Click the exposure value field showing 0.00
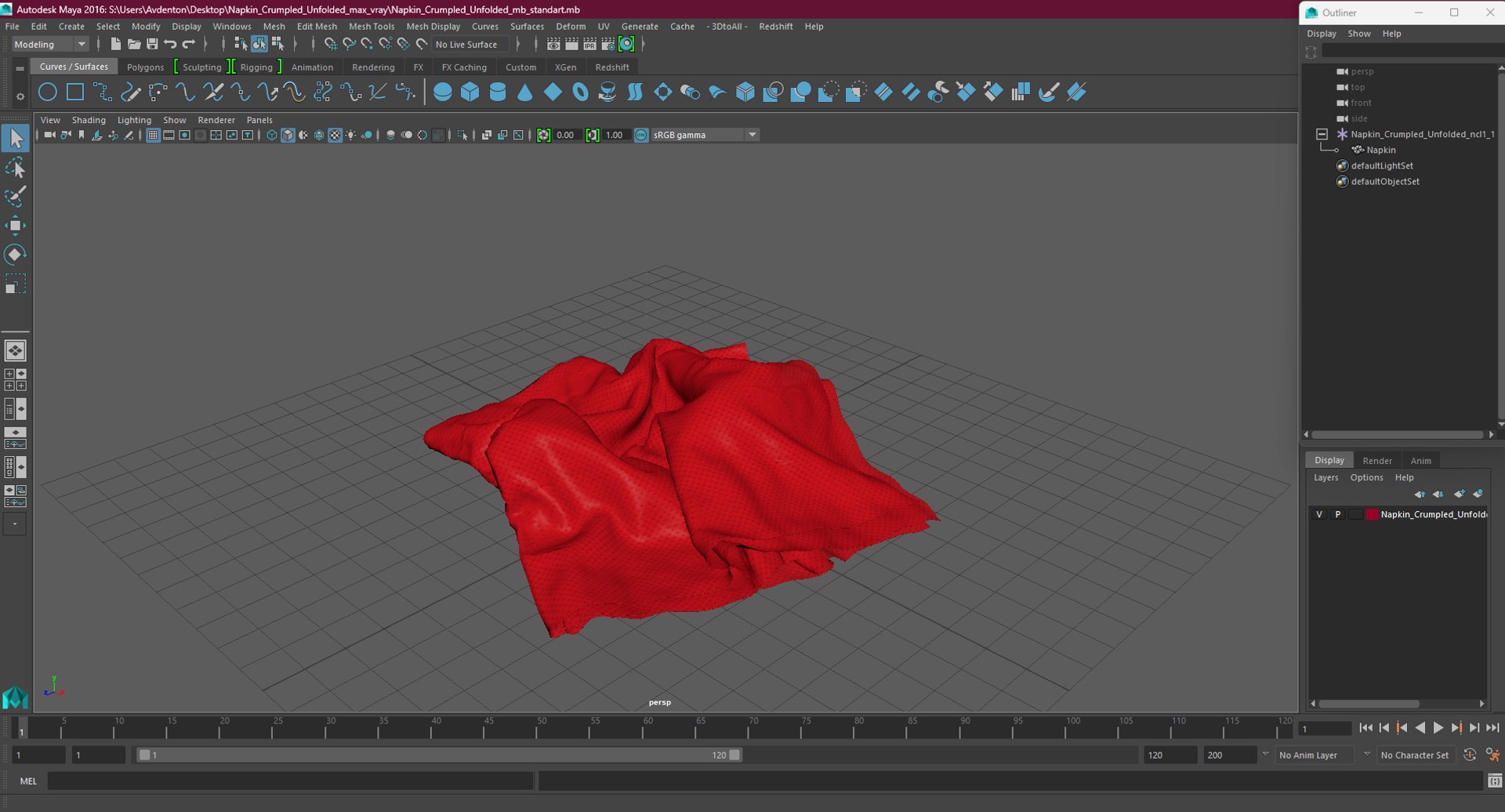Viewport: 1505px width, 812px height. point(567,136)
